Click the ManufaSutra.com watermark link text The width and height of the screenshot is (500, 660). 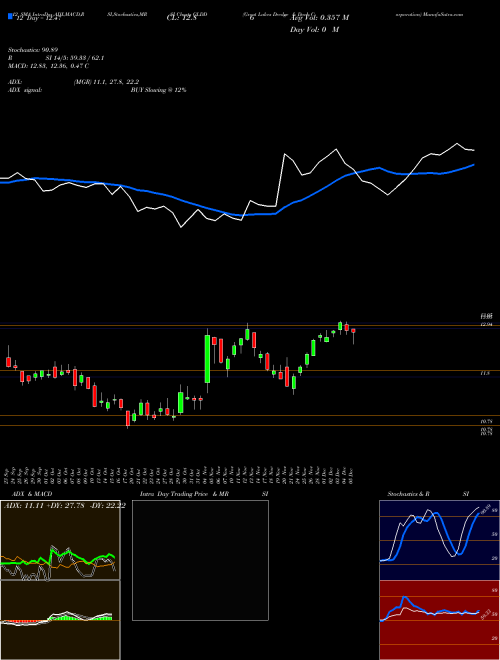click(444, 14)
